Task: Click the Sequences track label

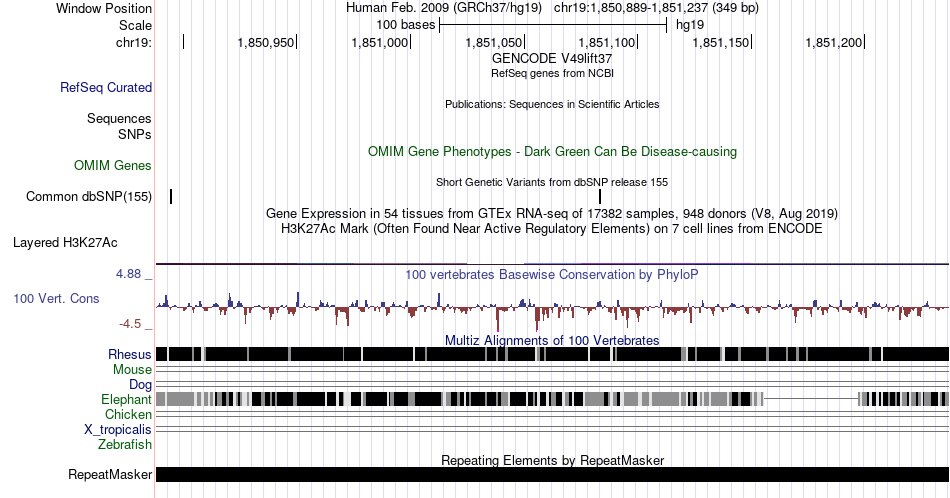Action: pyautogui.click(x=119, y=118)
